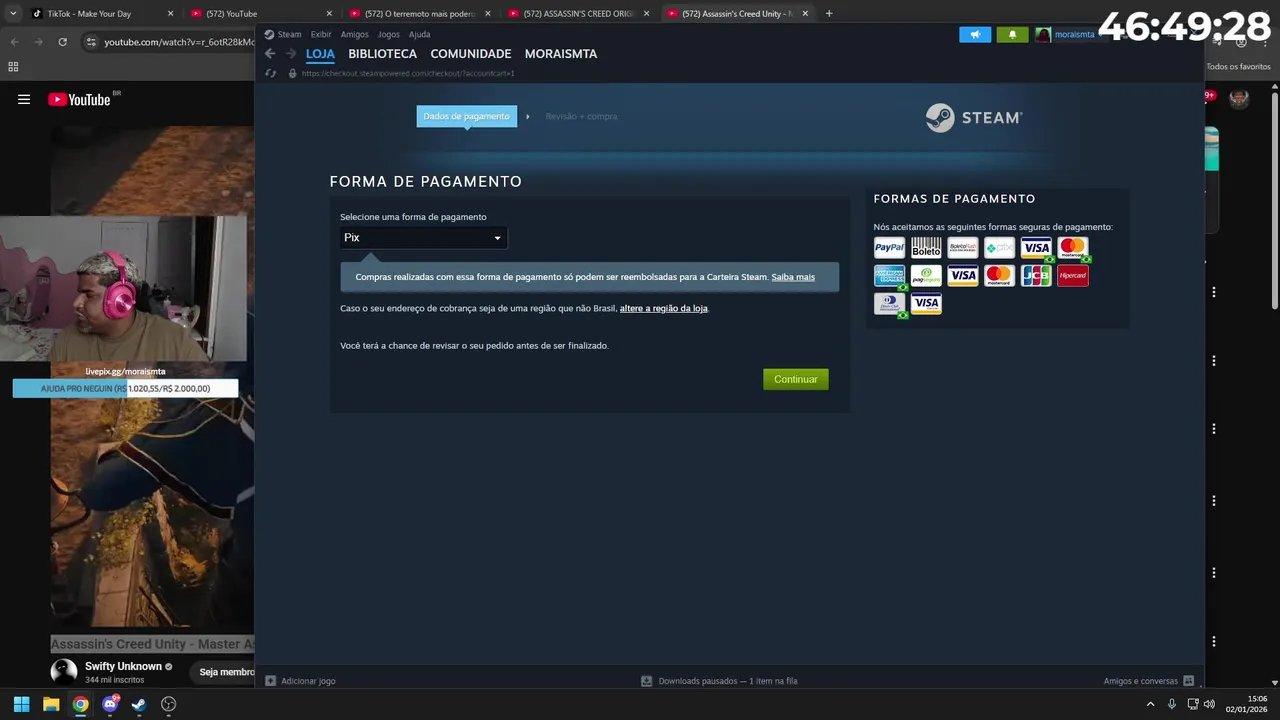Open the MORAISMTA profile section
1280x720 pixels.
click(561, 54)
